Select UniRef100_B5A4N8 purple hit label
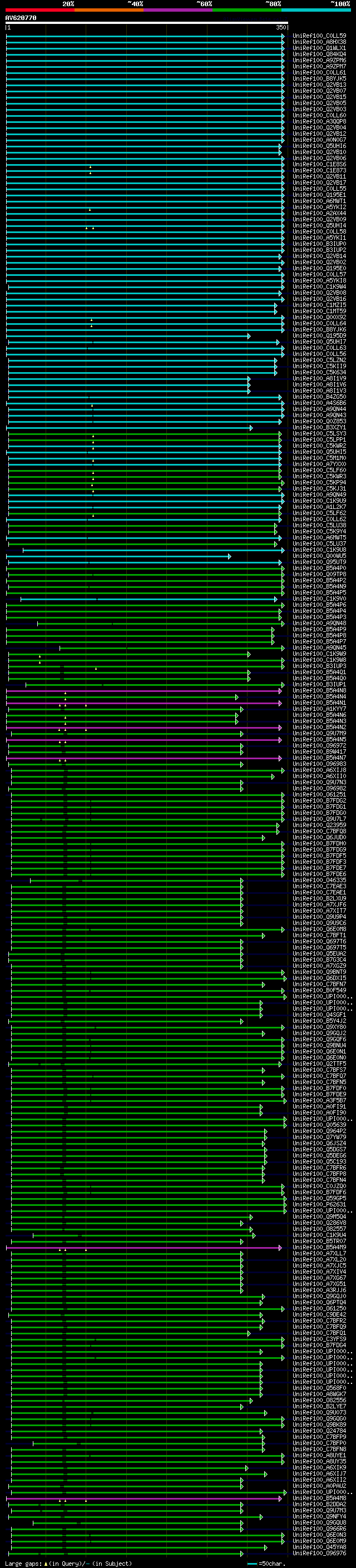 point(319,690)
